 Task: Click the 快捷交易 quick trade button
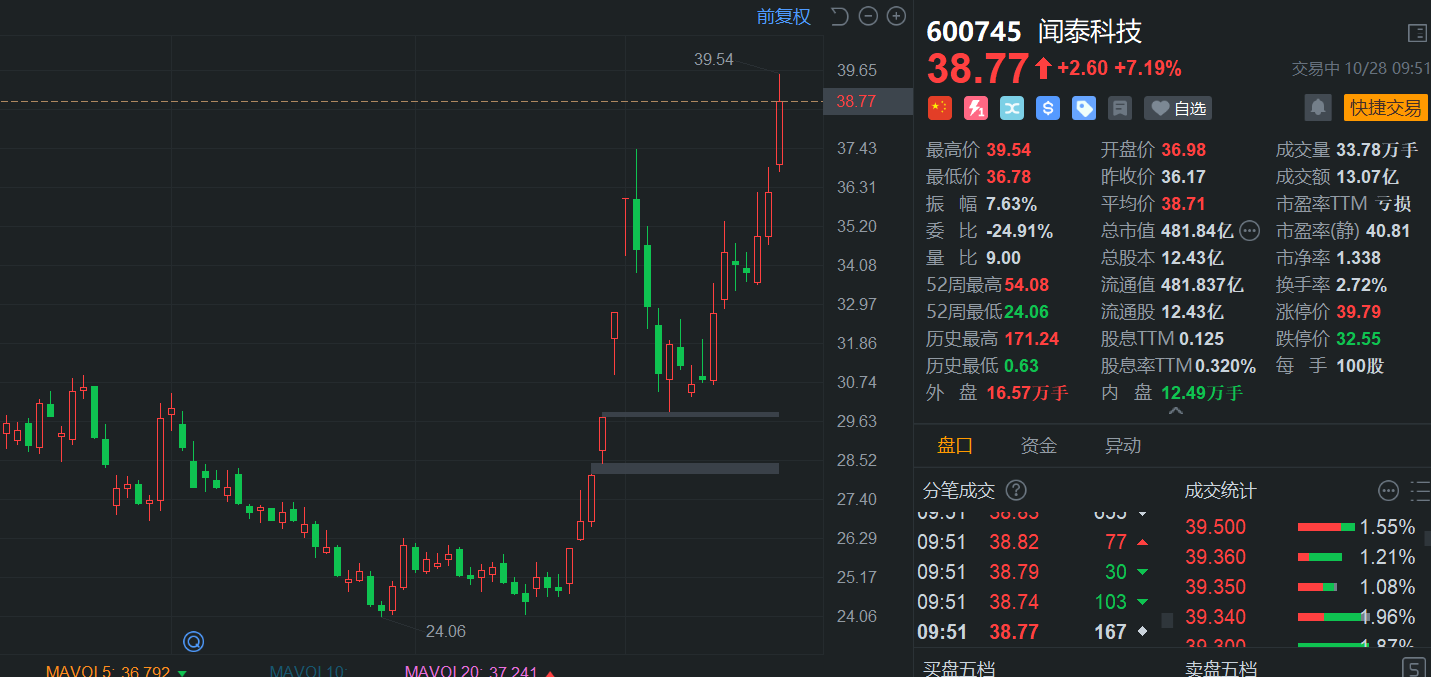[1385, 108]
